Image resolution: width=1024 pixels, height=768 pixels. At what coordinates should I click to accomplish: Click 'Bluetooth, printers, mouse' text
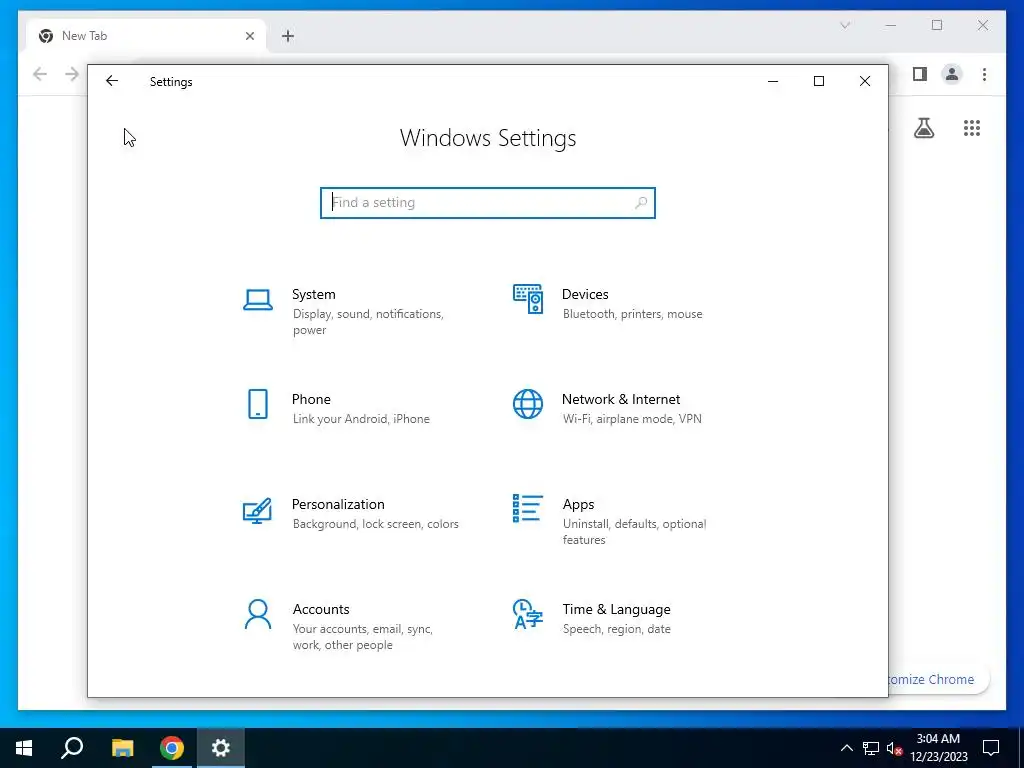(633, 314)
